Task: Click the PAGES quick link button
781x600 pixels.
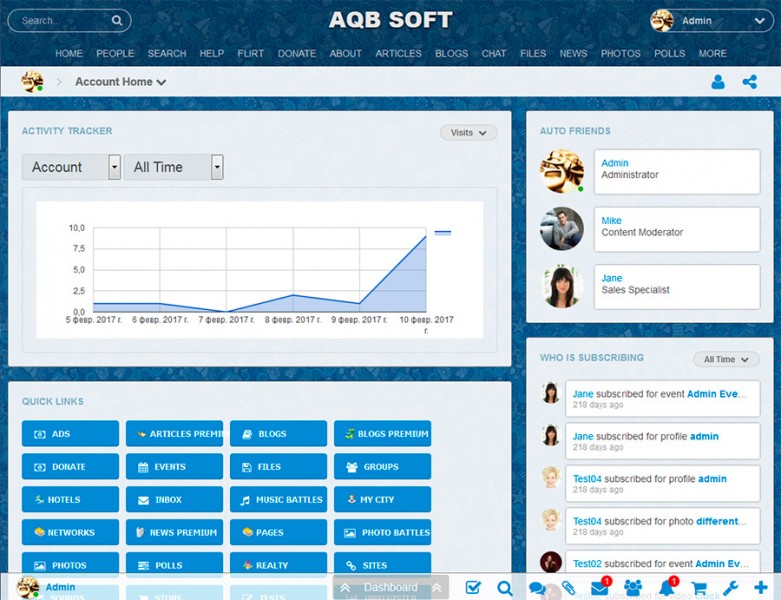Action: pyautogui.click(x=278, y=532)
